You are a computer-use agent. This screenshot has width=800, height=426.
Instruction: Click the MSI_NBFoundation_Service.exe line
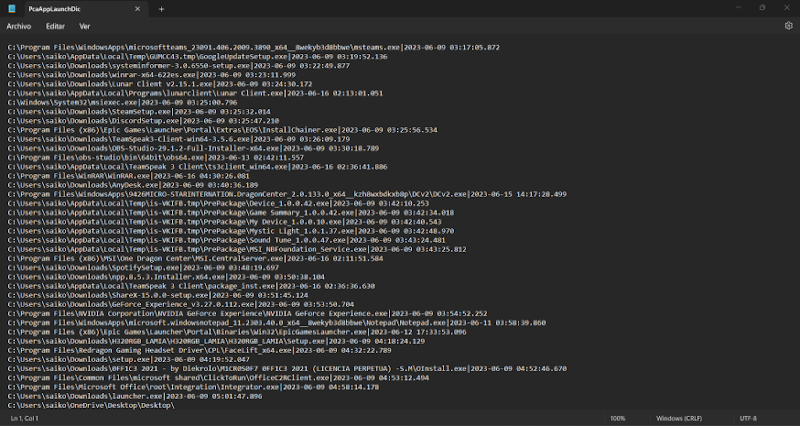237,249
